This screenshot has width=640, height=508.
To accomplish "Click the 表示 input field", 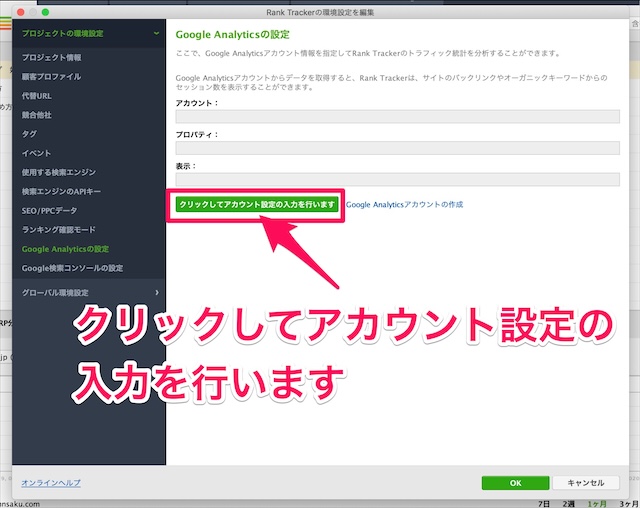I will tap(398, 179).
